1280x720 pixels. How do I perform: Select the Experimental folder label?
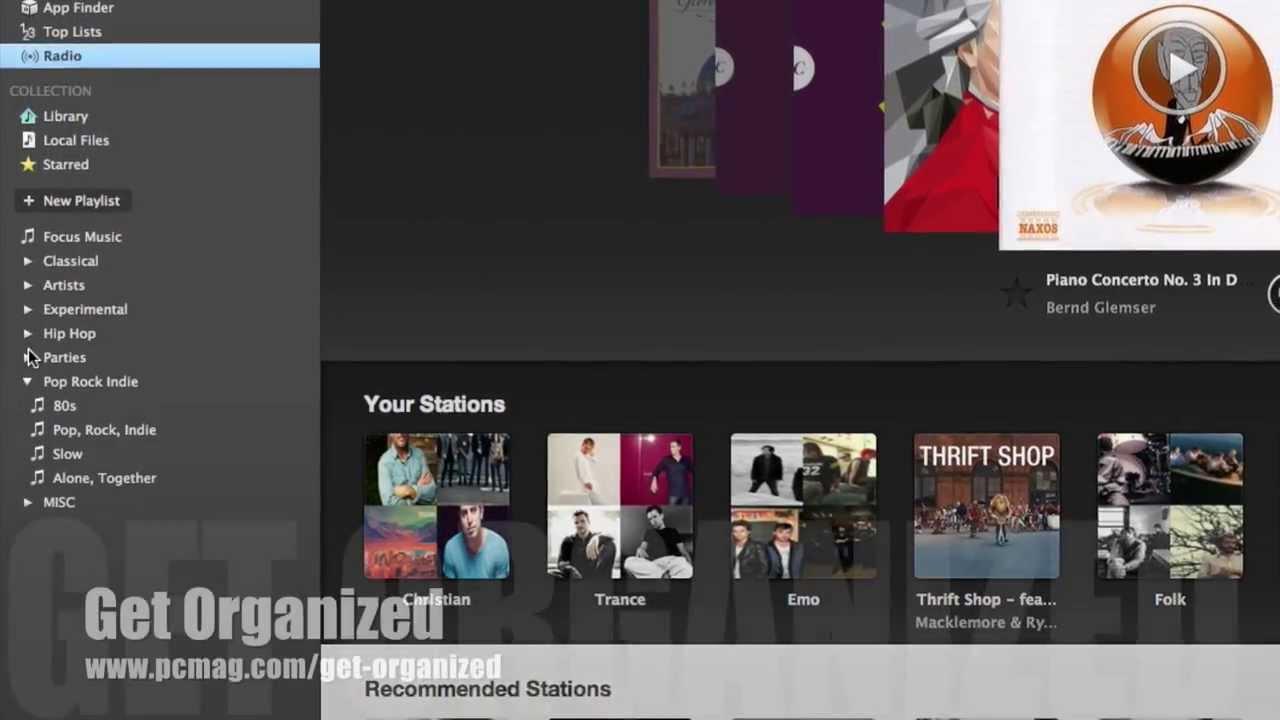85,309
